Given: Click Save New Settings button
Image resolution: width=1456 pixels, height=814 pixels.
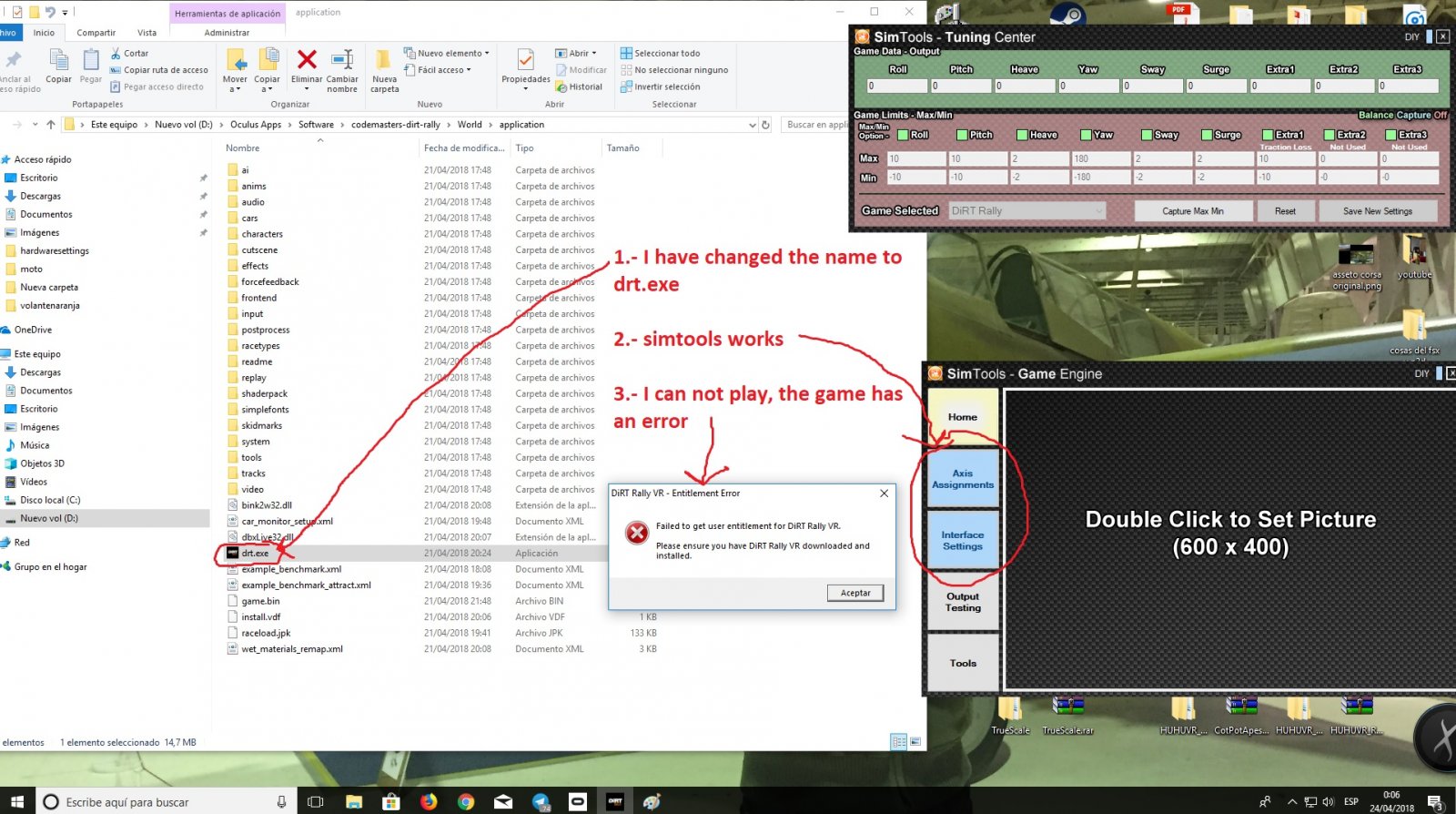Looking at the screenshot, I should (1378, 211).
